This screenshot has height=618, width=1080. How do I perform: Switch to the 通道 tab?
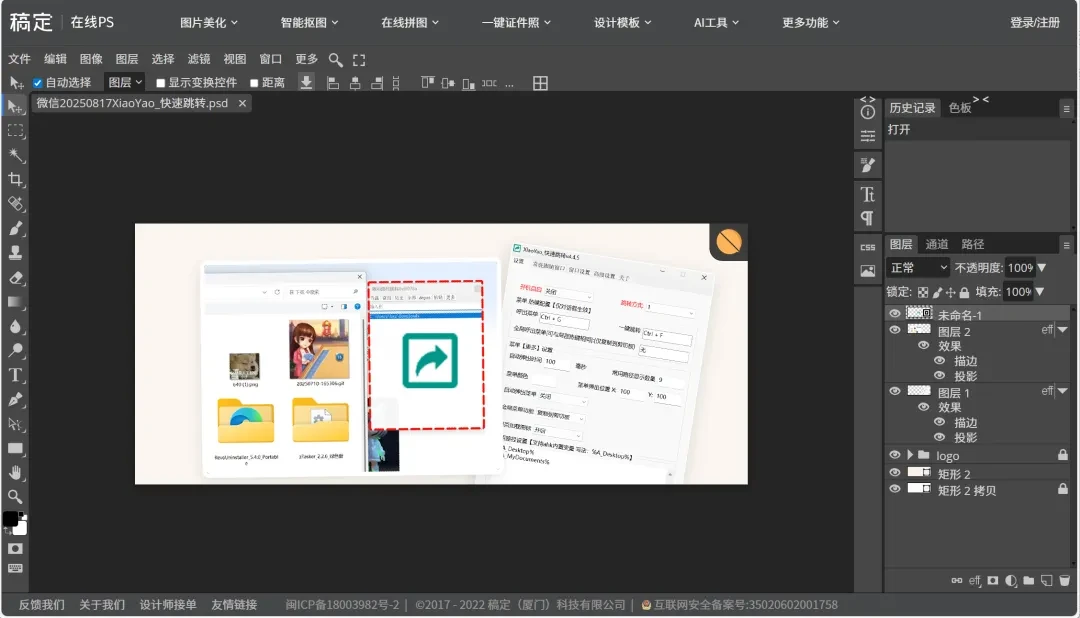(938, 245)
